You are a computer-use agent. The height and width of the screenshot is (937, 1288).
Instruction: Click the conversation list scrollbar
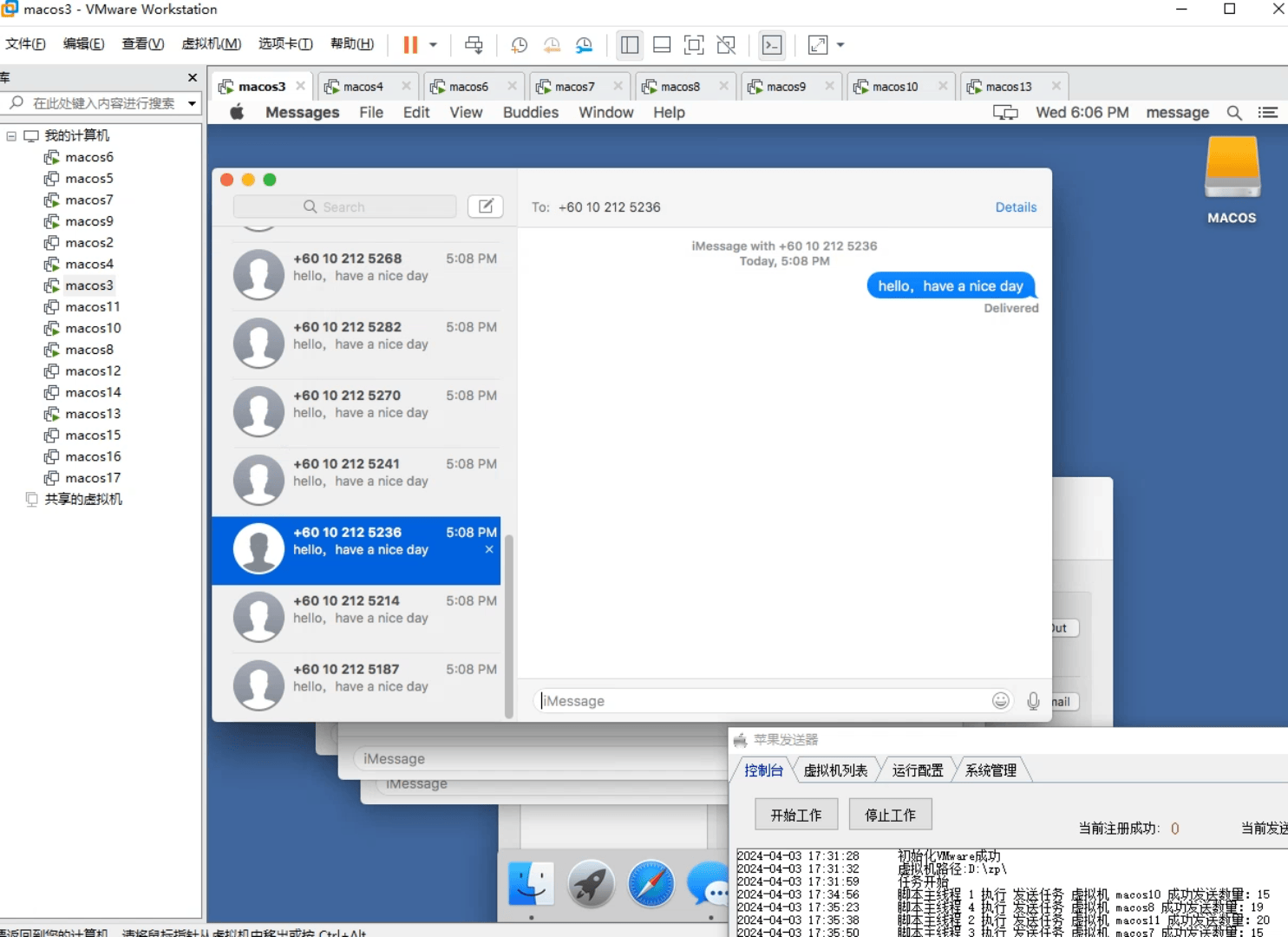pyautogui.click(x=509, y=626)
